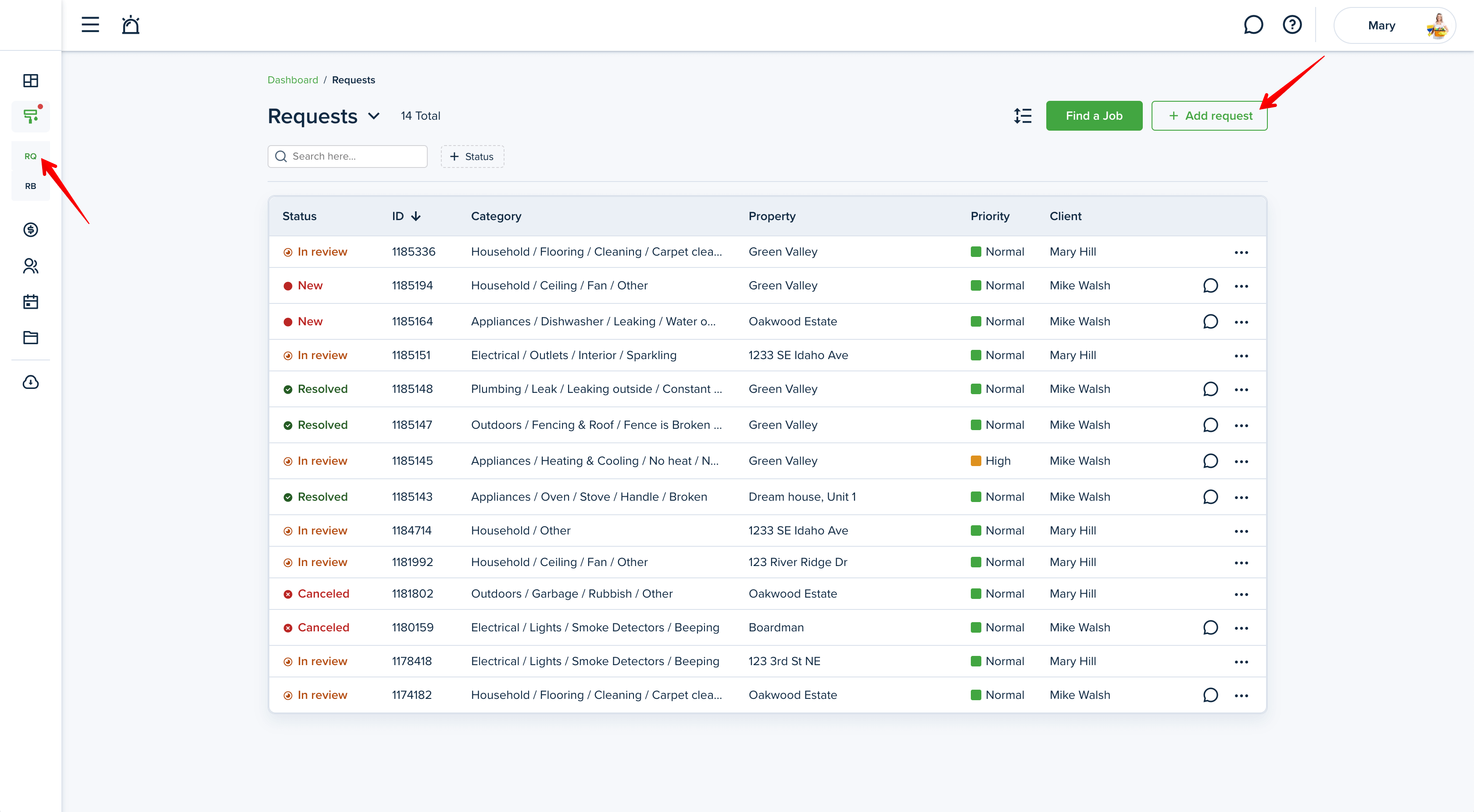Screen dimensions: 1474x812
Task: Open the contacts people icon in sidebar
Action: coord(30,266)
